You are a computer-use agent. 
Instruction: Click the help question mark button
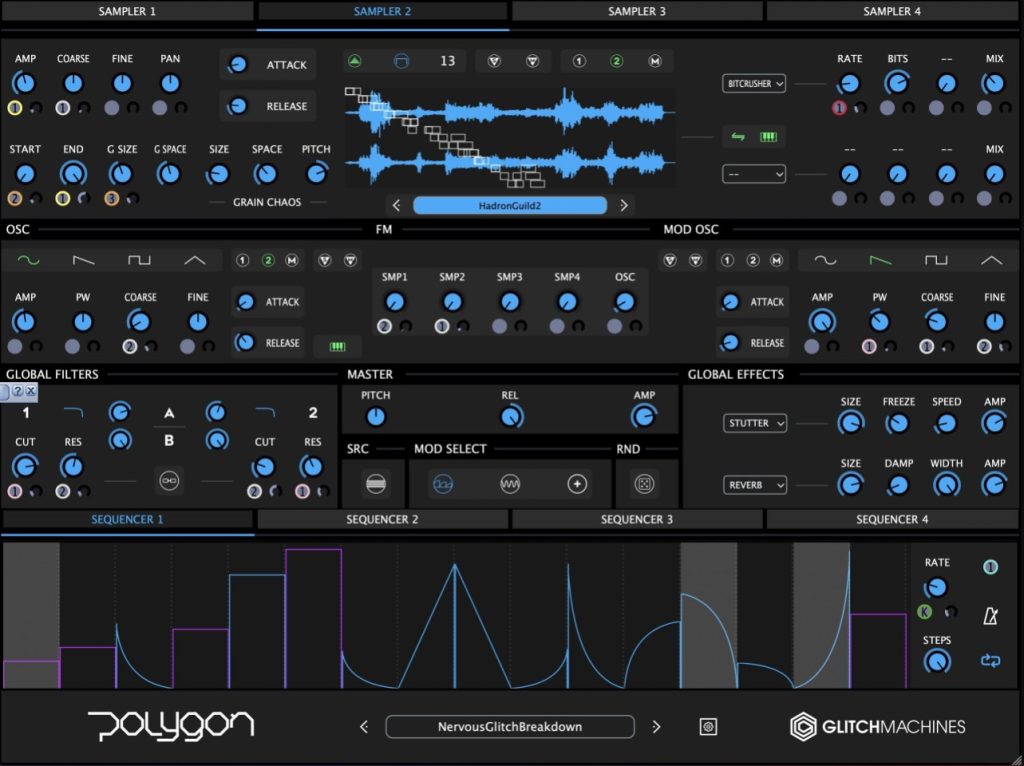tap(18, 391)
